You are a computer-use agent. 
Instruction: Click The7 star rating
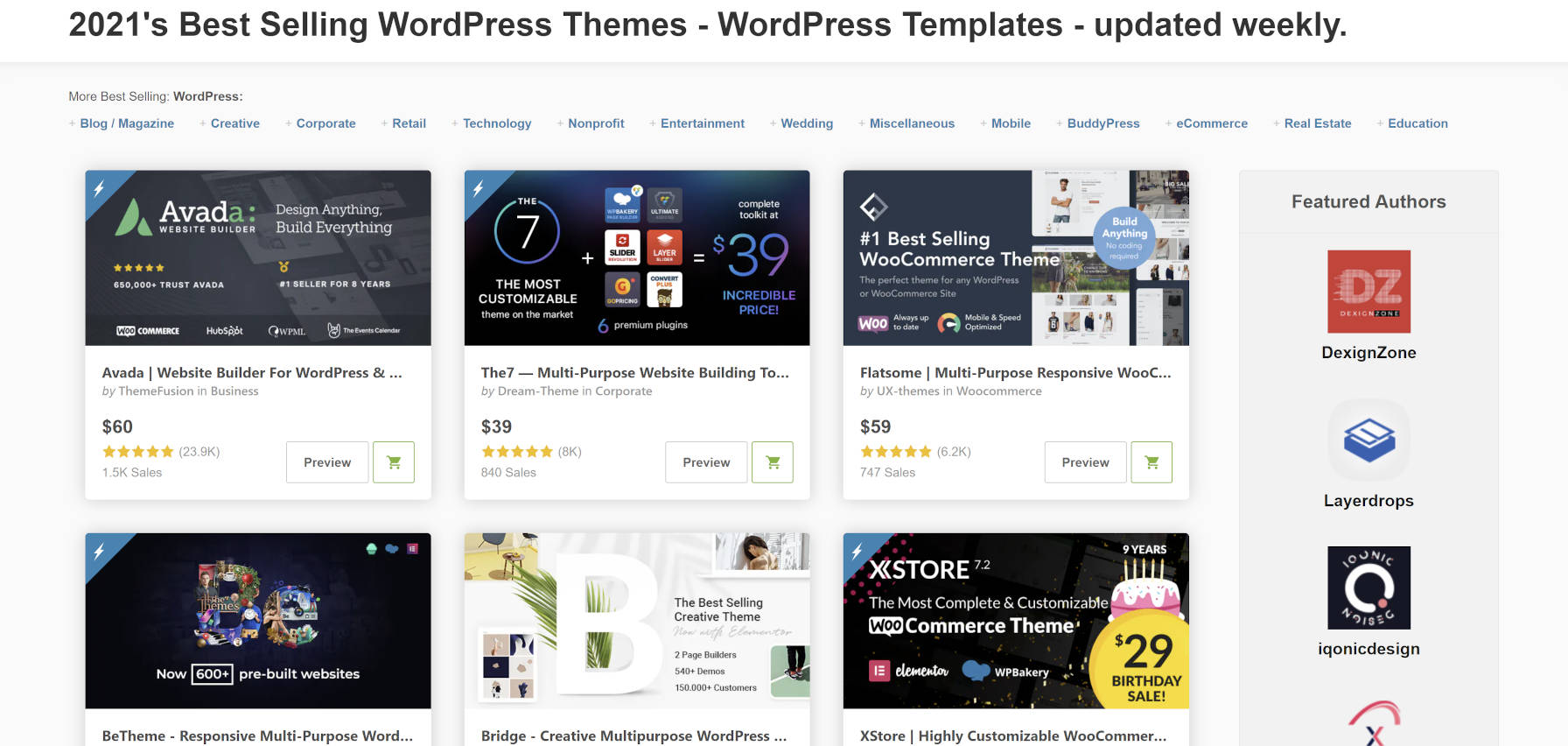517,452
